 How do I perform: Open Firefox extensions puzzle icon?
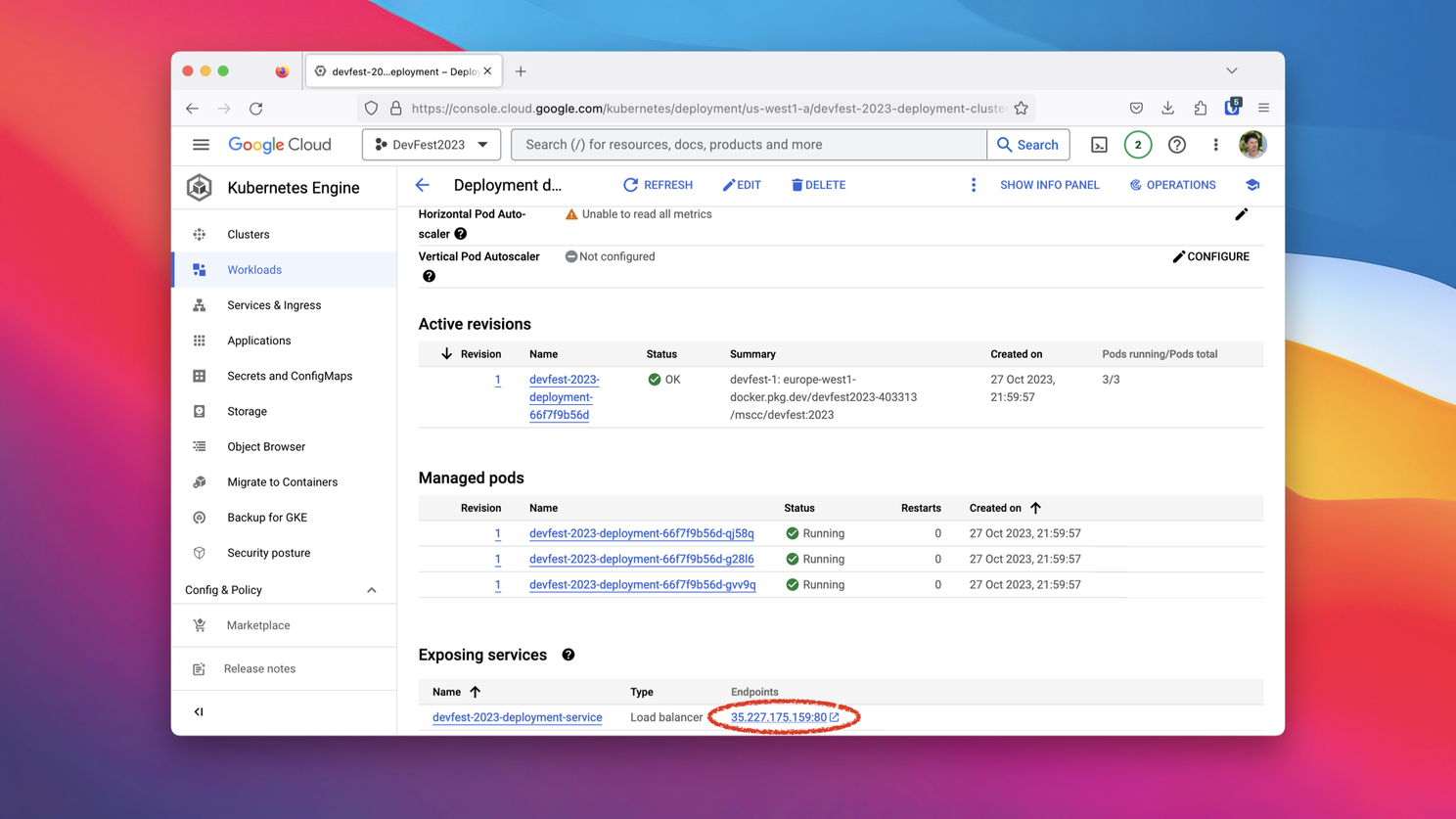coord(1200,109)
